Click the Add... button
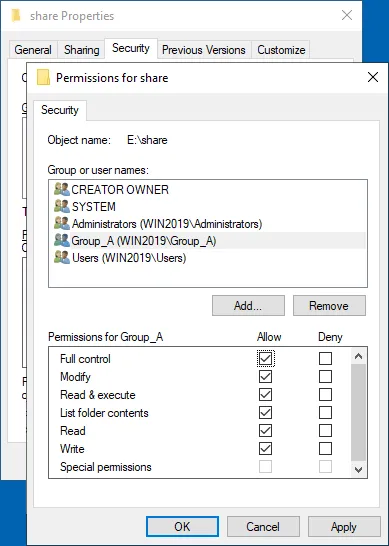 (248, 306)
